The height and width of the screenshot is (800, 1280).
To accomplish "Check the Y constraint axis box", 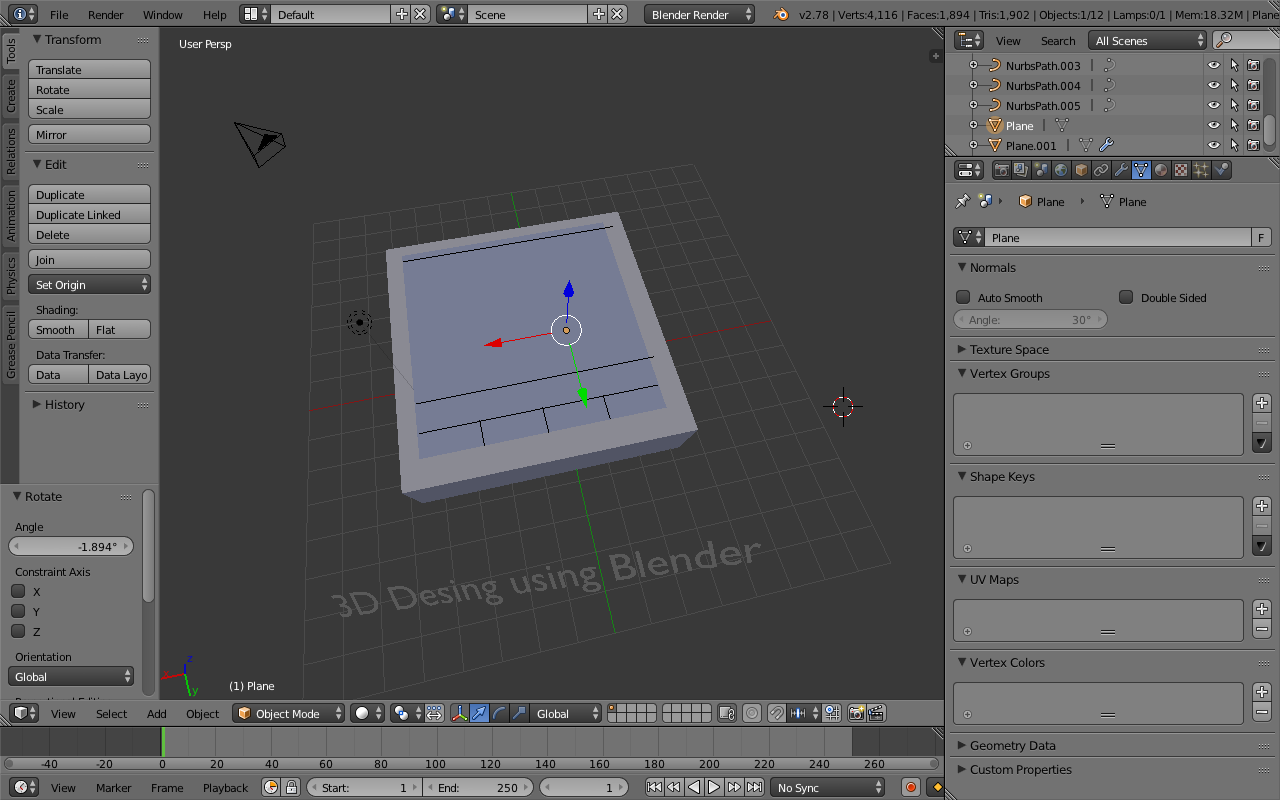I will point(18,611).
